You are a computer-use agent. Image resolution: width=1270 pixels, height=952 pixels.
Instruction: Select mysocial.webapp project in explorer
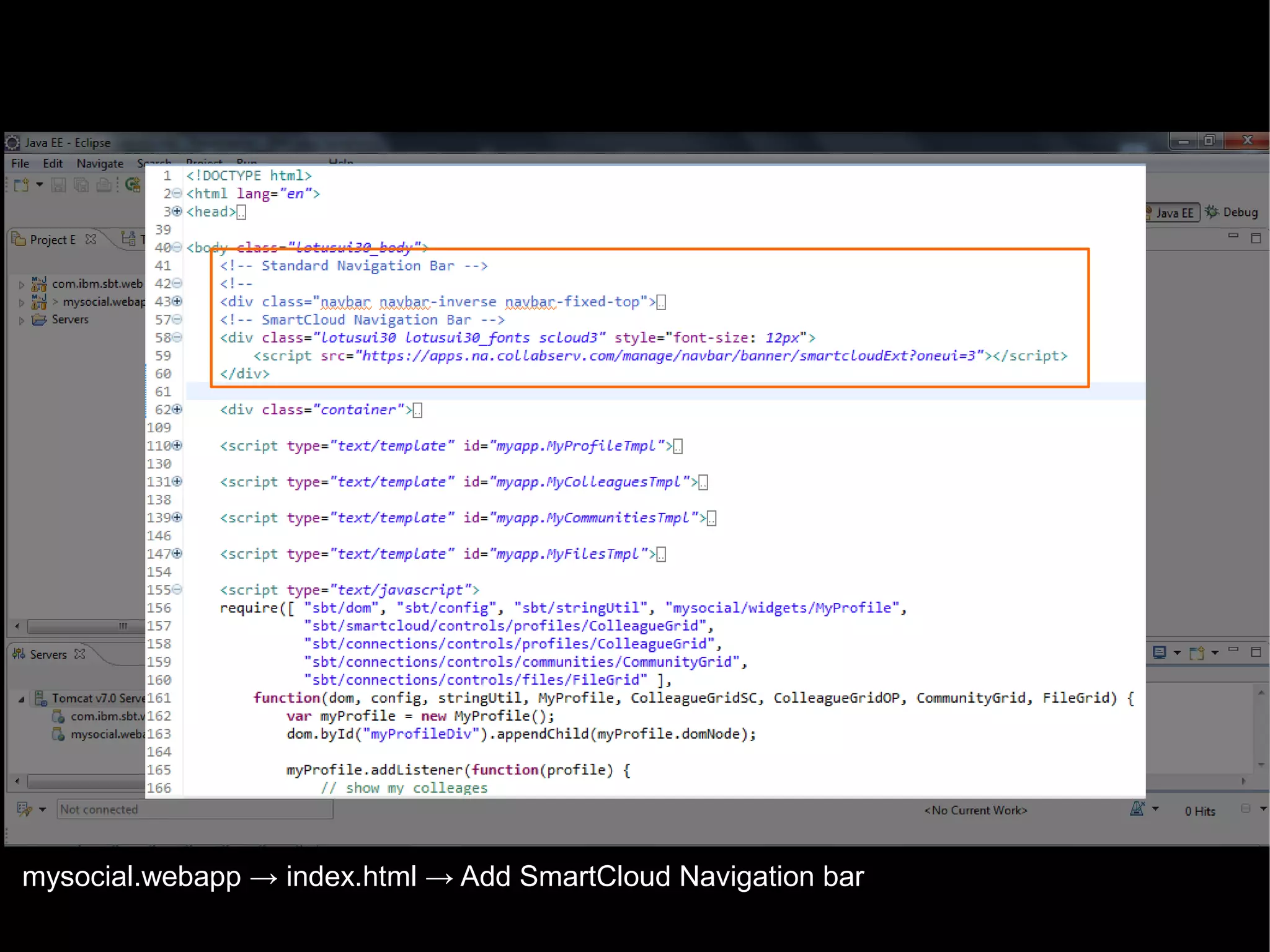[104, 302]
